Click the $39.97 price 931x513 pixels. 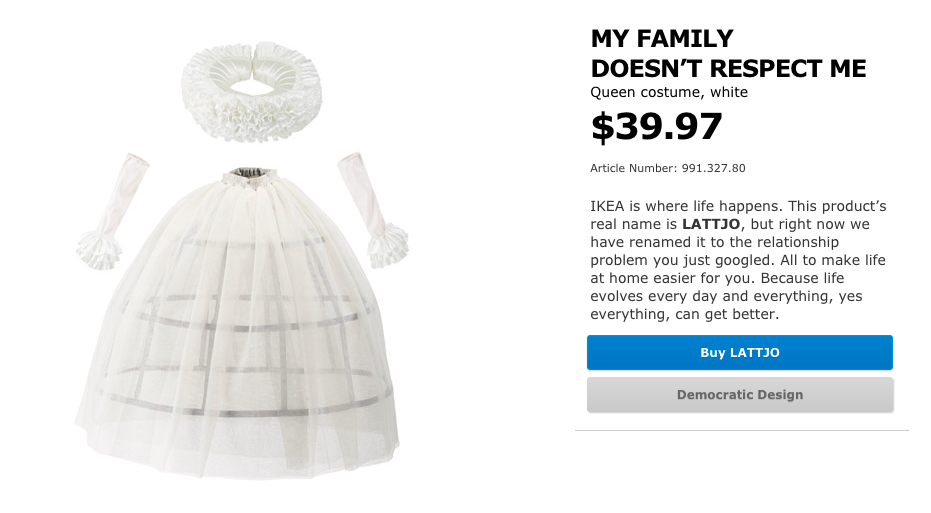[656, 127]
